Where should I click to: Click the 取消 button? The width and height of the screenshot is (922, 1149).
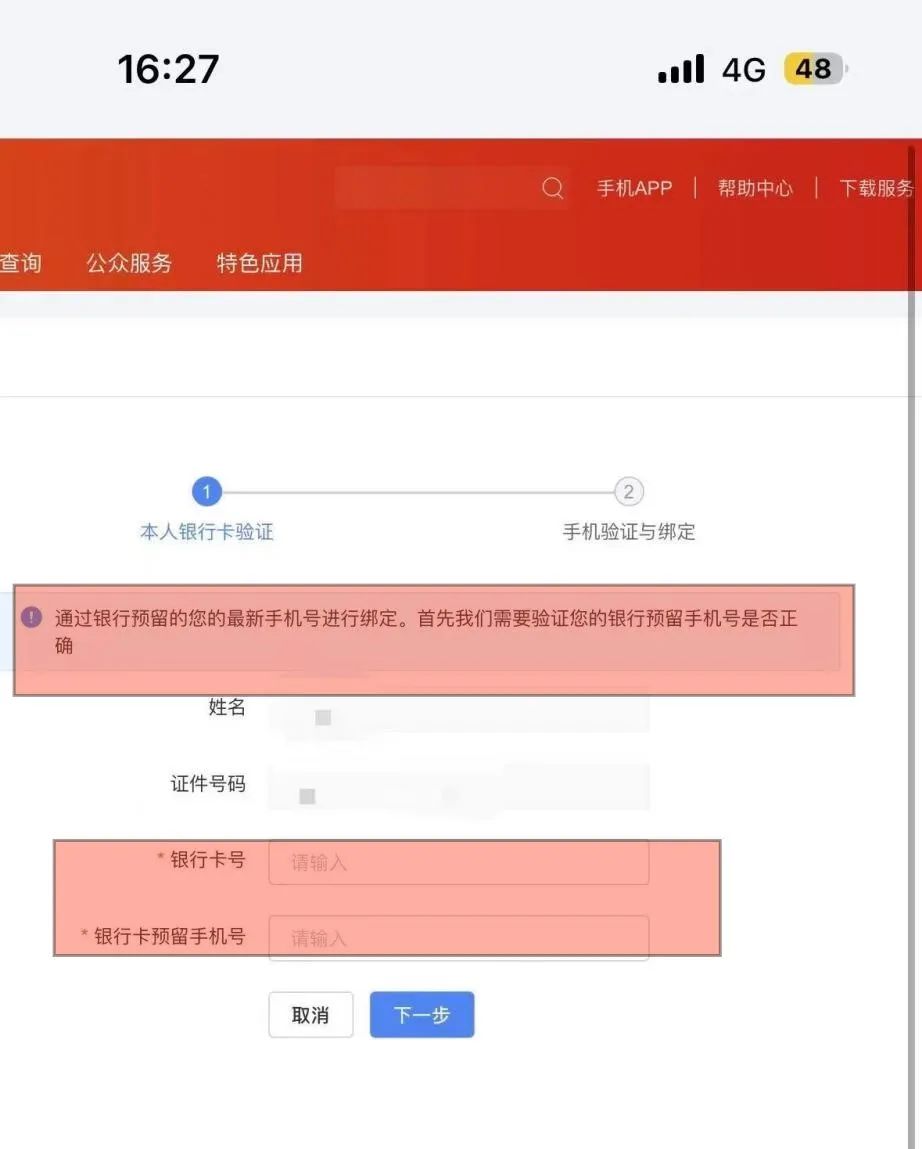[x=310, y=1015]
